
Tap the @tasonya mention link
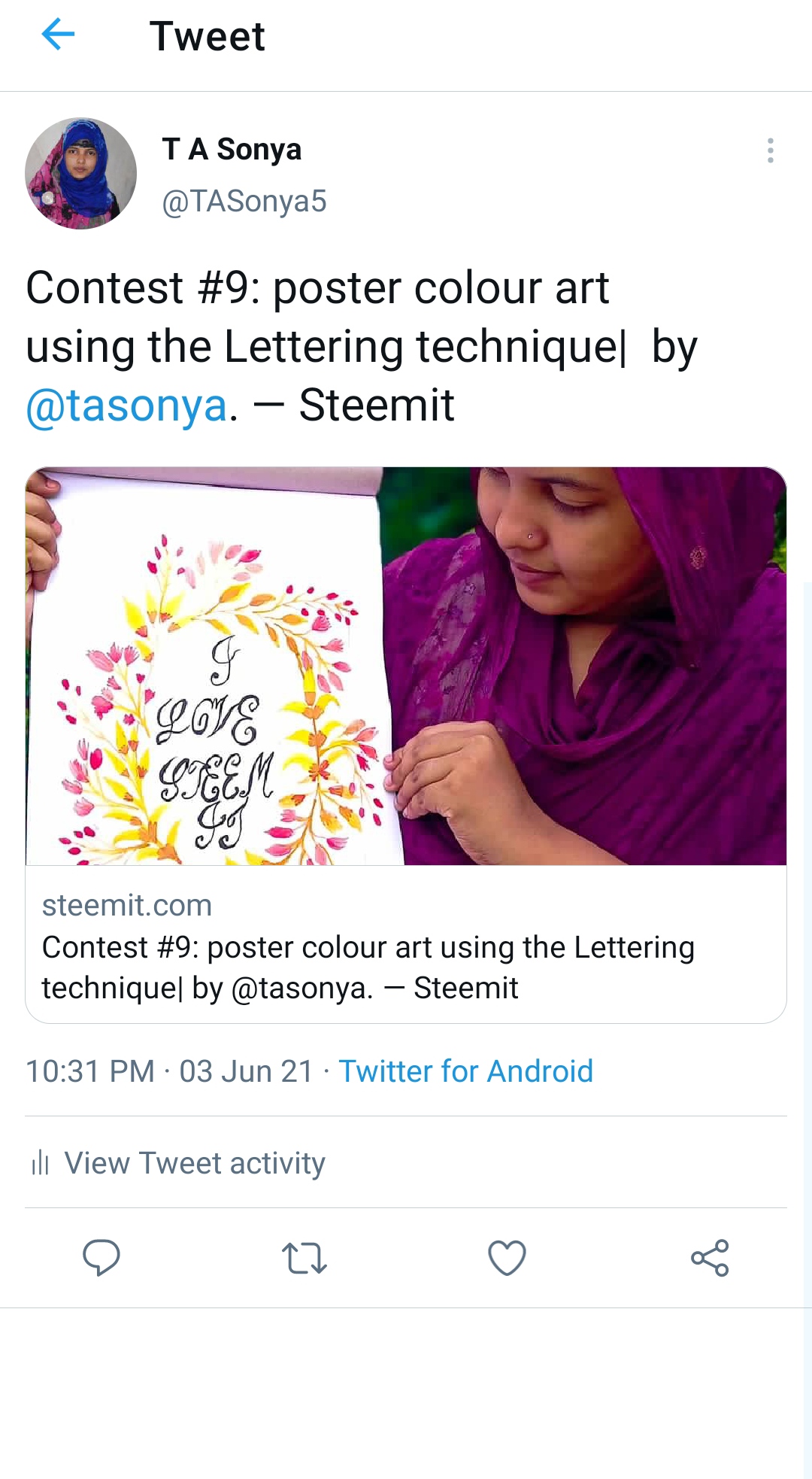click(x=126, y=405)
